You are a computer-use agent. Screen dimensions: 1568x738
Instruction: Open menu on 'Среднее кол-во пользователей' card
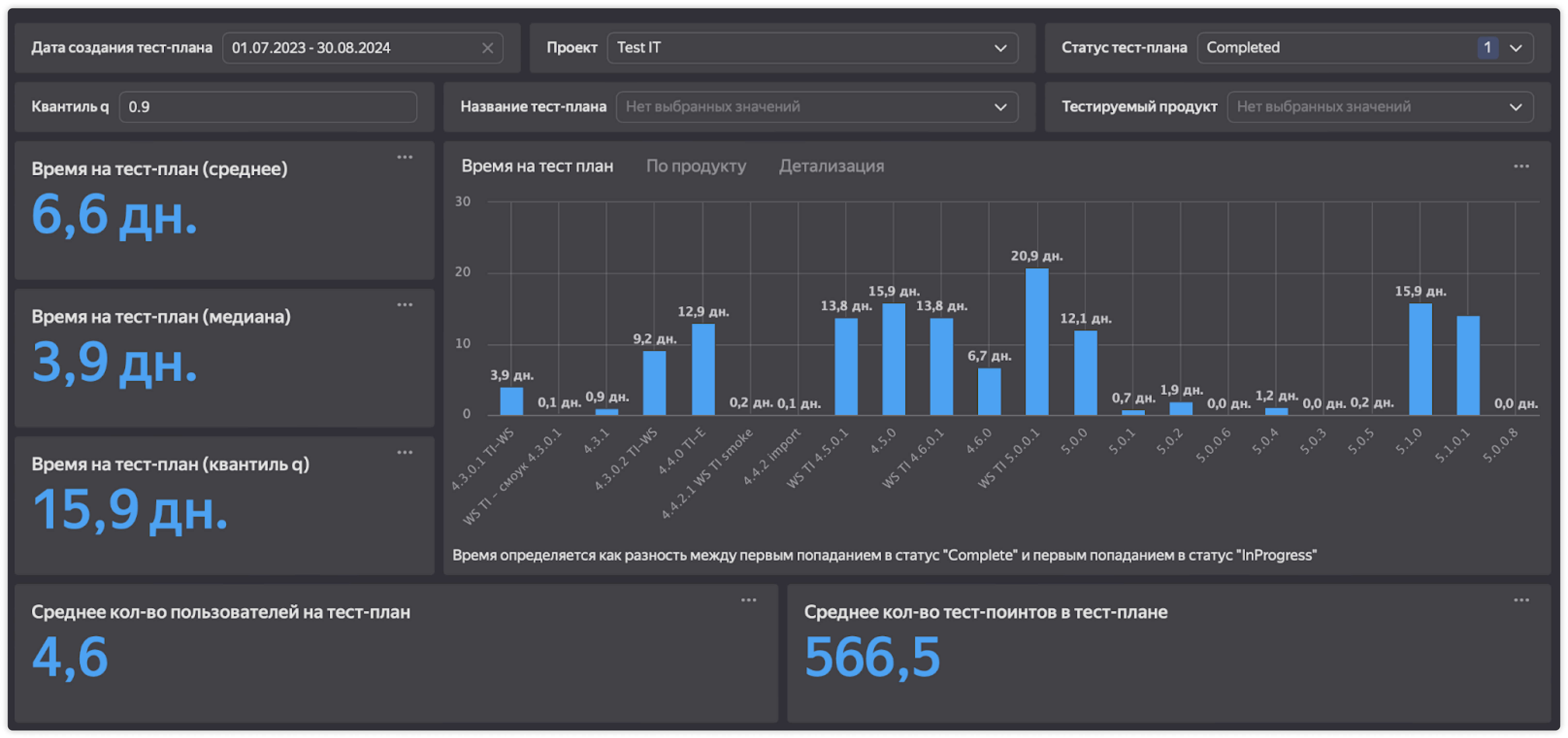pyautogui.click(x=749, y=600)
